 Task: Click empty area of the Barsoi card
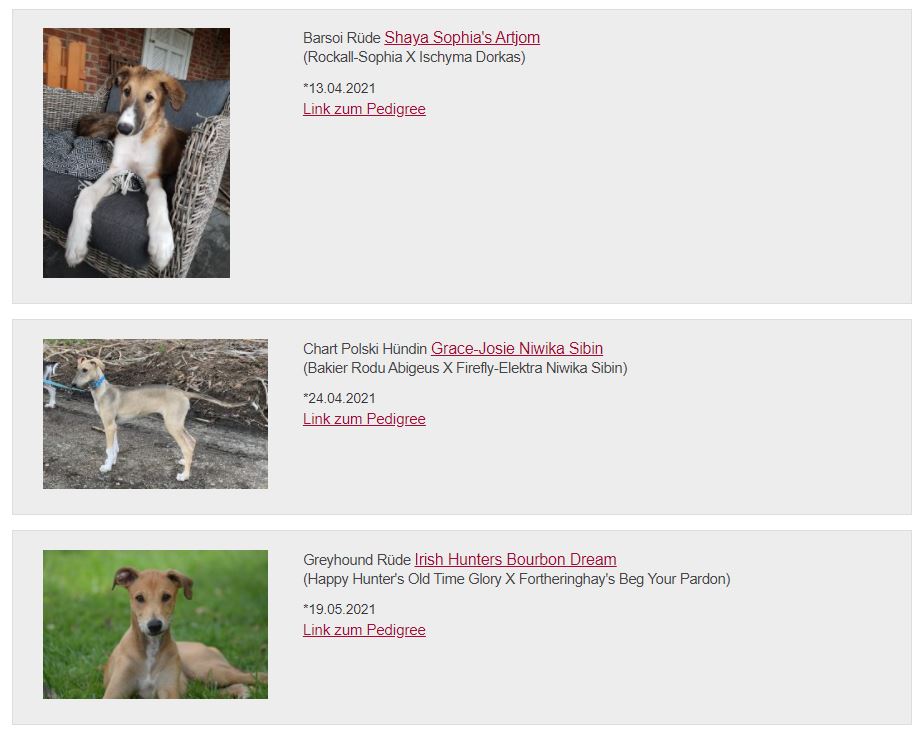tap(648, 206)
